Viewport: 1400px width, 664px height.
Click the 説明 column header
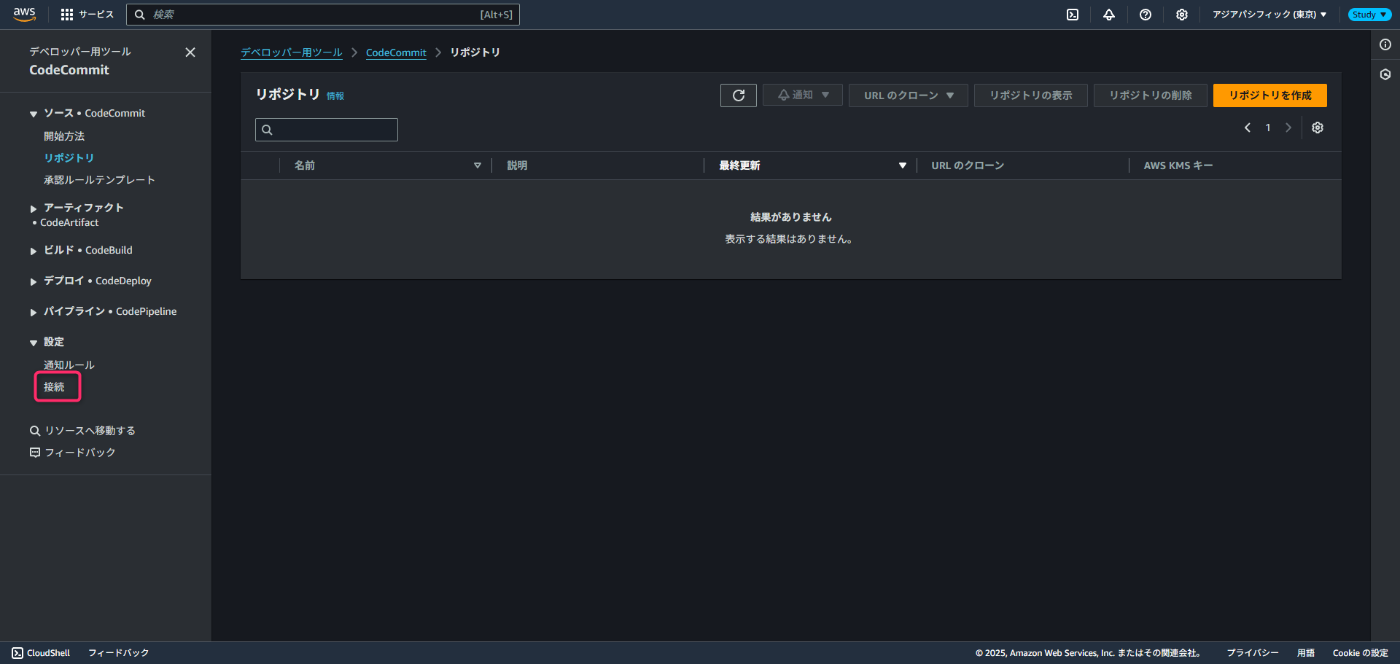point(517,166)
